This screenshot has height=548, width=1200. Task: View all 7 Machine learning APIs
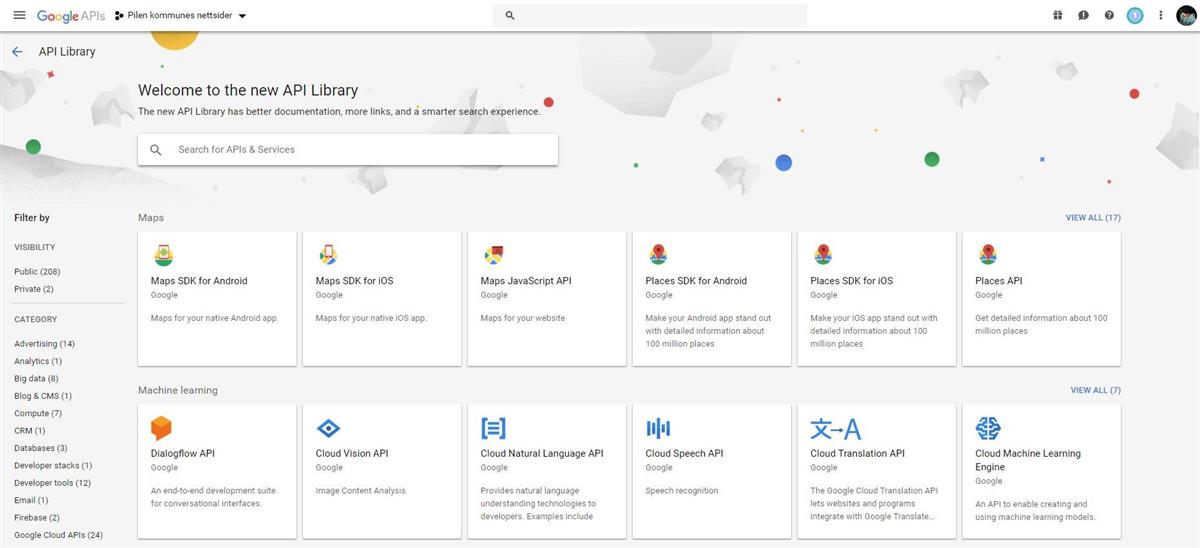click(x=1095, y=390)
